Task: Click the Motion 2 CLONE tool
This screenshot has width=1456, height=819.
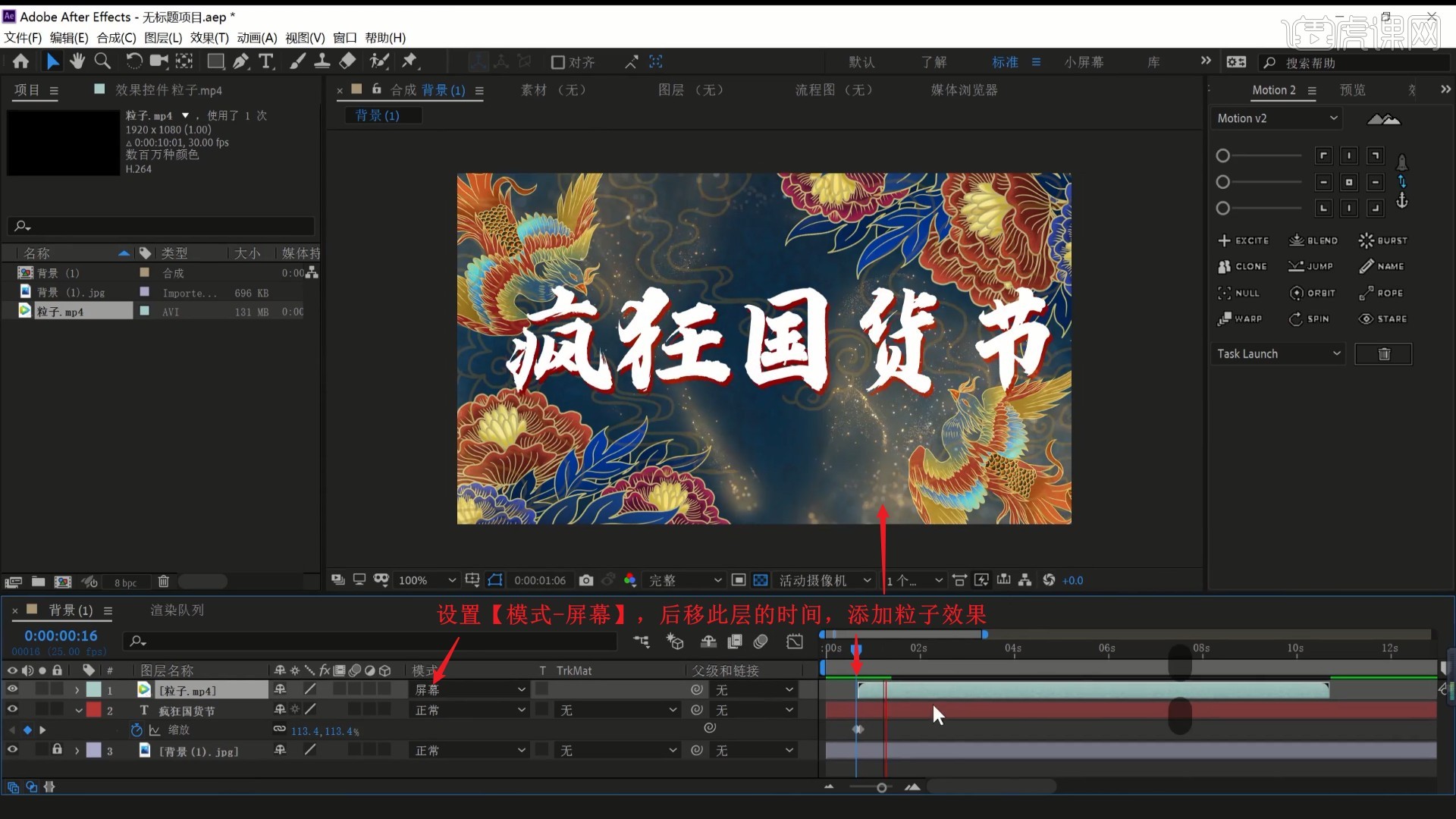Action: (1242, 266)
